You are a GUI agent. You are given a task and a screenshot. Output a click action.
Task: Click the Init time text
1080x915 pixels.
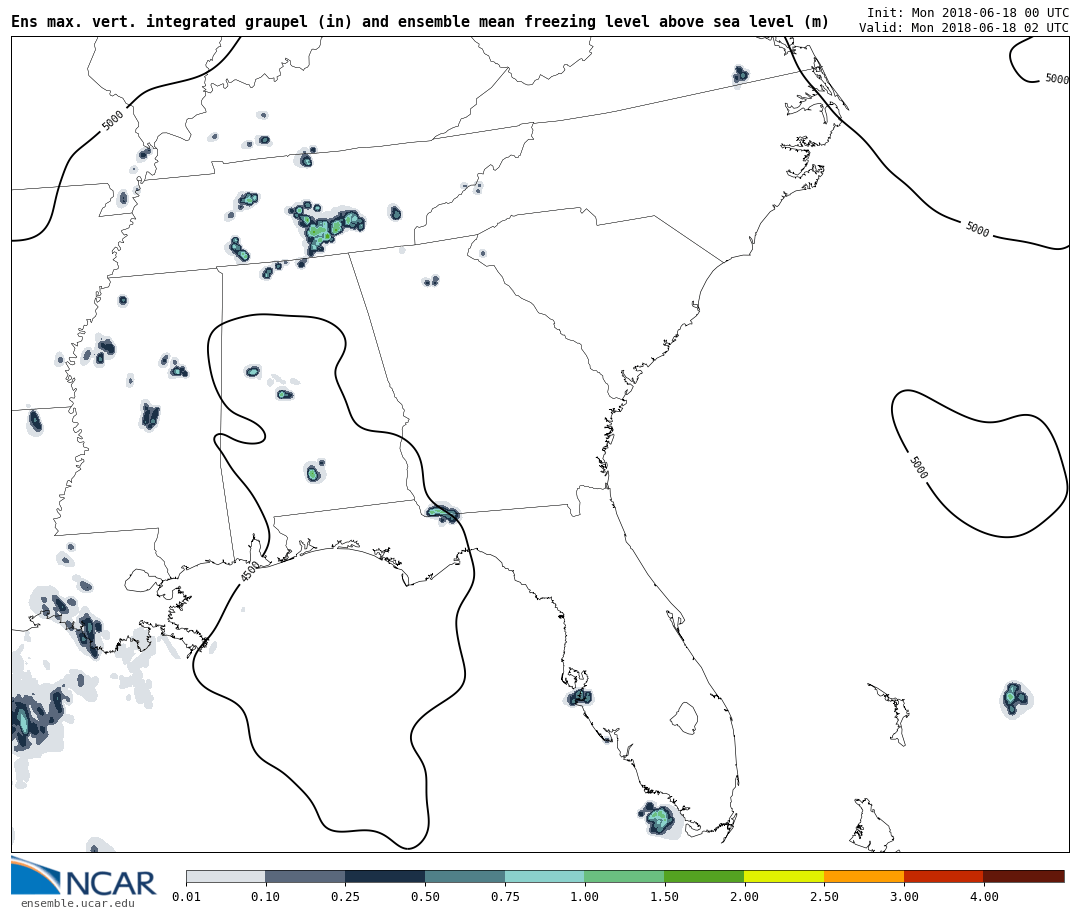tap(967, 13)
